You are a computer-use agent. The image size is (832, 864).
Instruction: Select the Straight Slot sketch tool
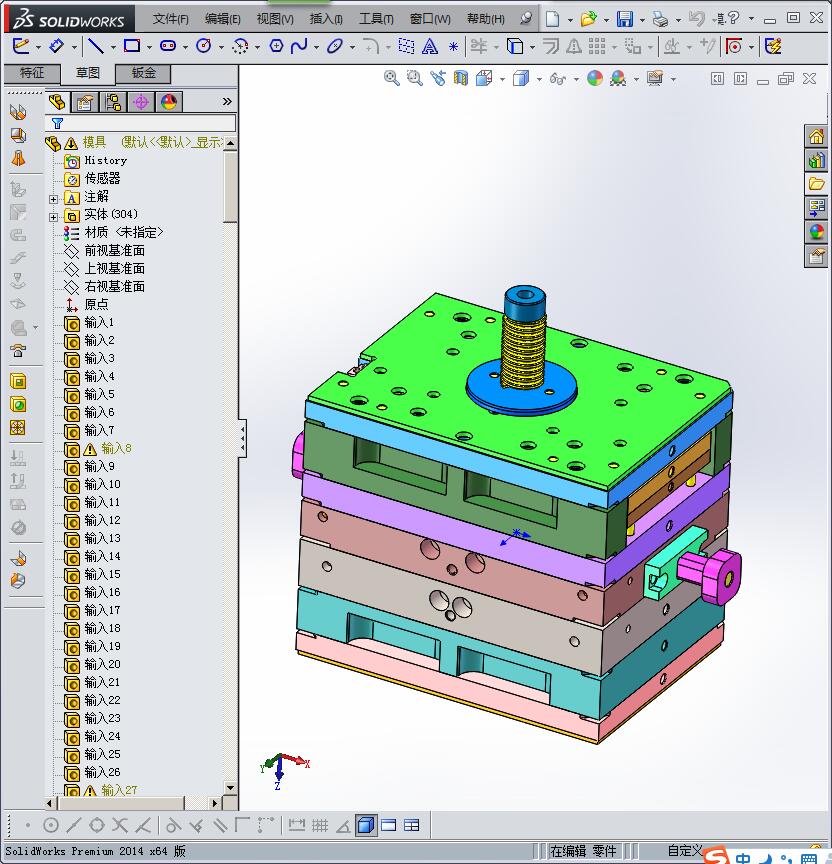pyautogui.click(x=168, y=46)
